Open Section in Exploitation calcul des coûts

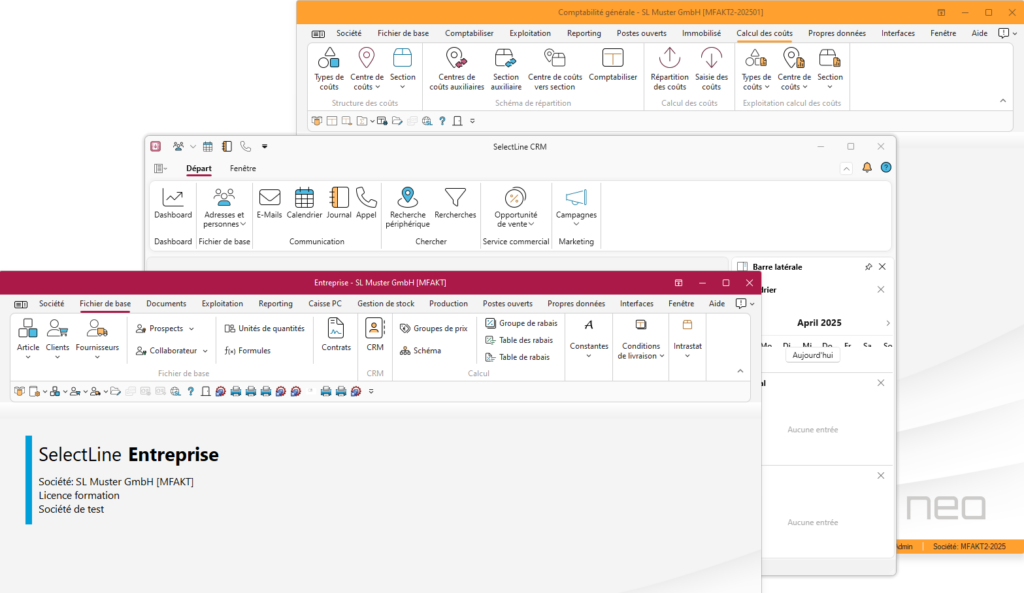829,69
